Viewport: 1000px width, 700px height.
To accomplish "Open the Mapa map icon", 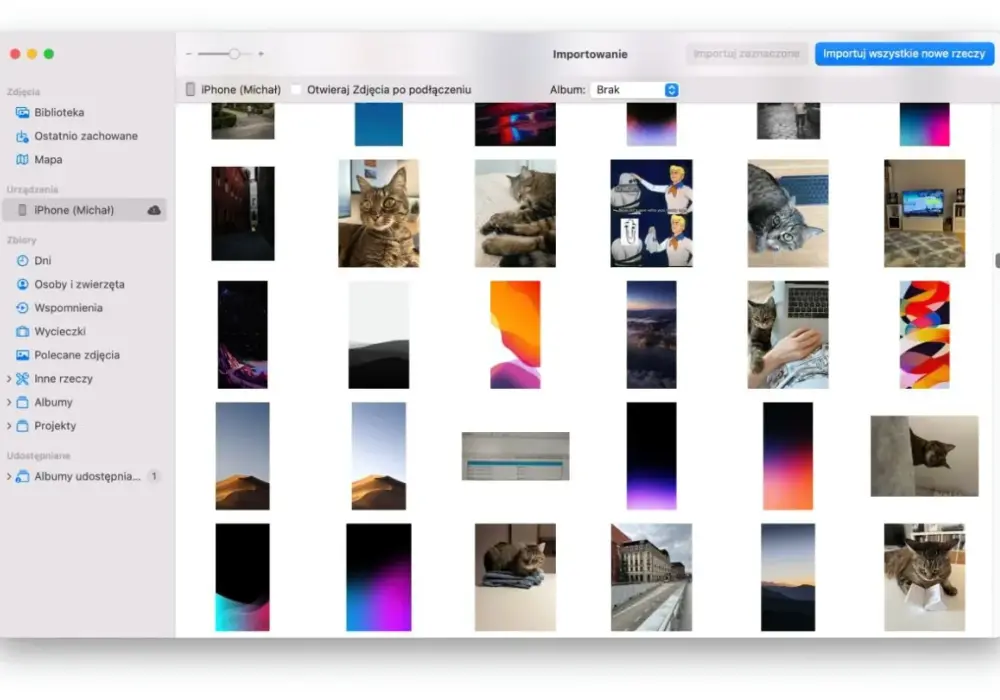I will pyautogui.click(x=22, y=159).
